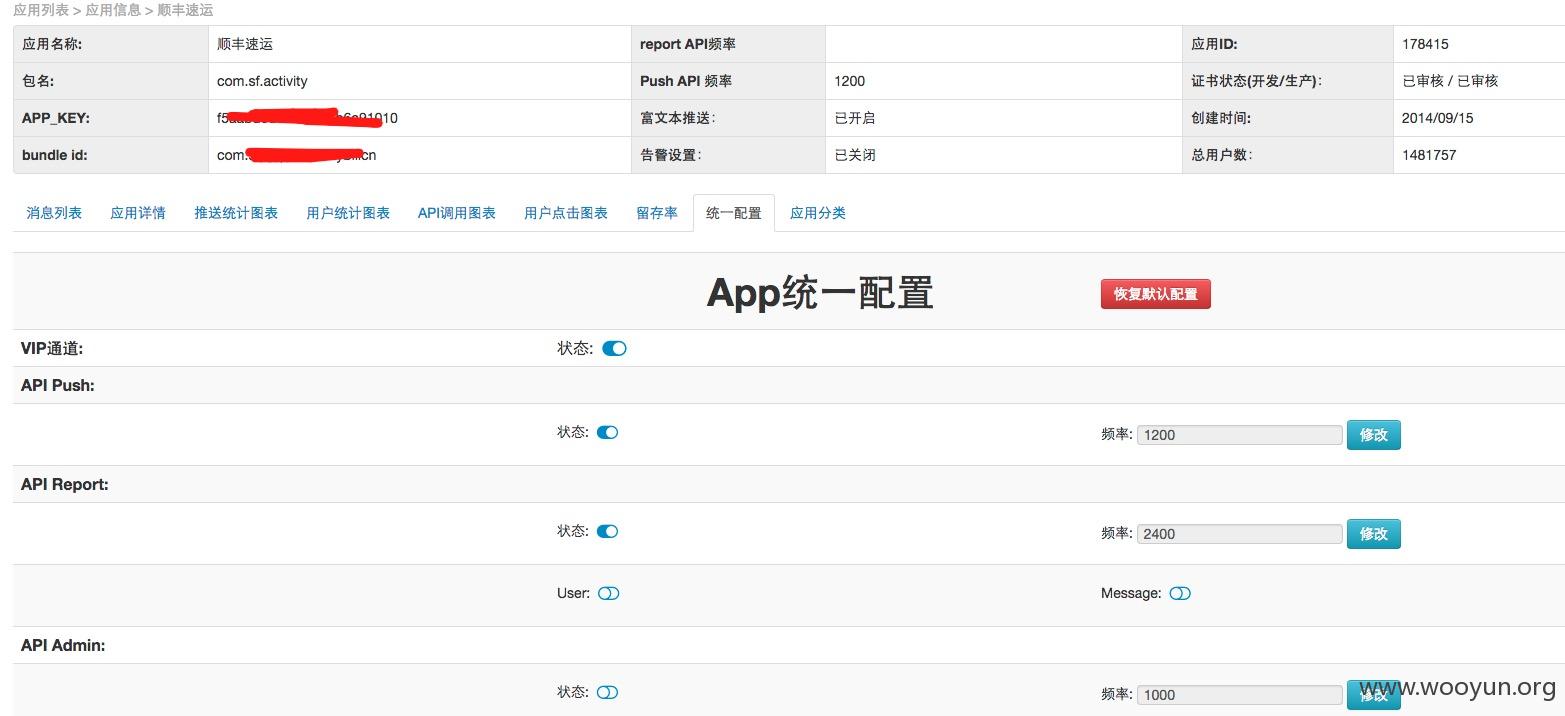Focus the API Report frequency field showing 2400
The image size is (1565, 716).
pyautogui.click(x=1240, y=534)
